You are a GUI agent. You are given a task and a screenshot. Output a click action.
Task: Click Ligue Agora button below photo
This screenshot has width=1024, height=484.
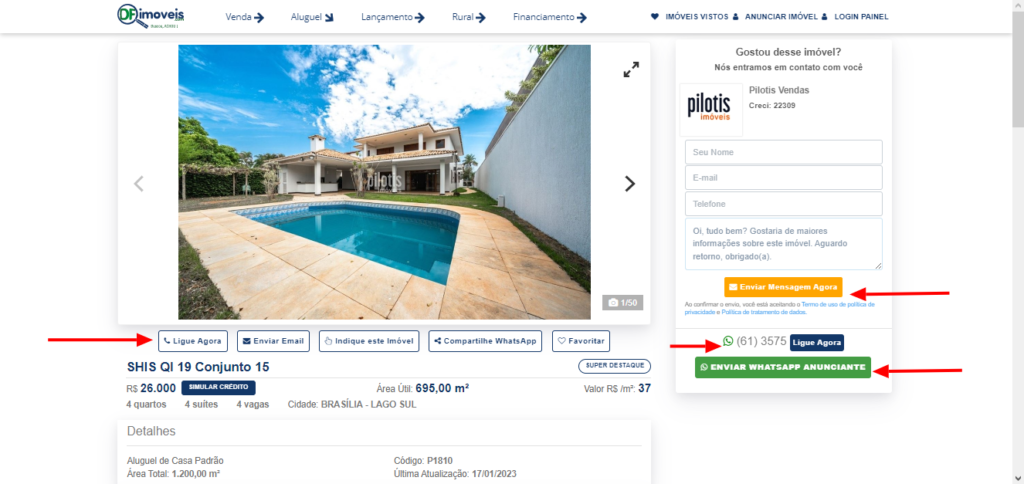pyautogui.click(x=193, y=341)
